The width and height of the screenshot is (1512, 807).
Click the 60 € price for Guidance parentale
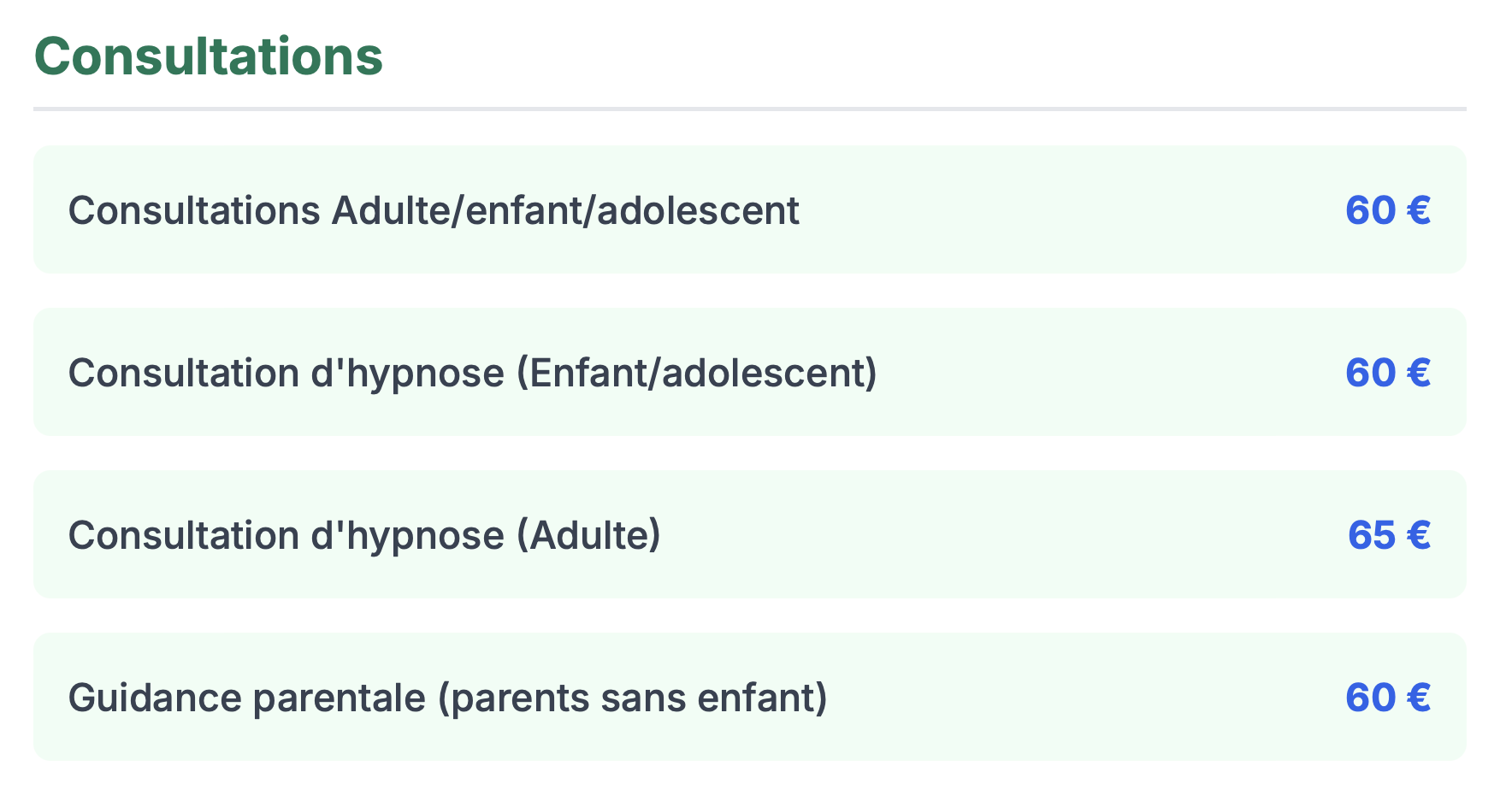tap(1387, 698)
